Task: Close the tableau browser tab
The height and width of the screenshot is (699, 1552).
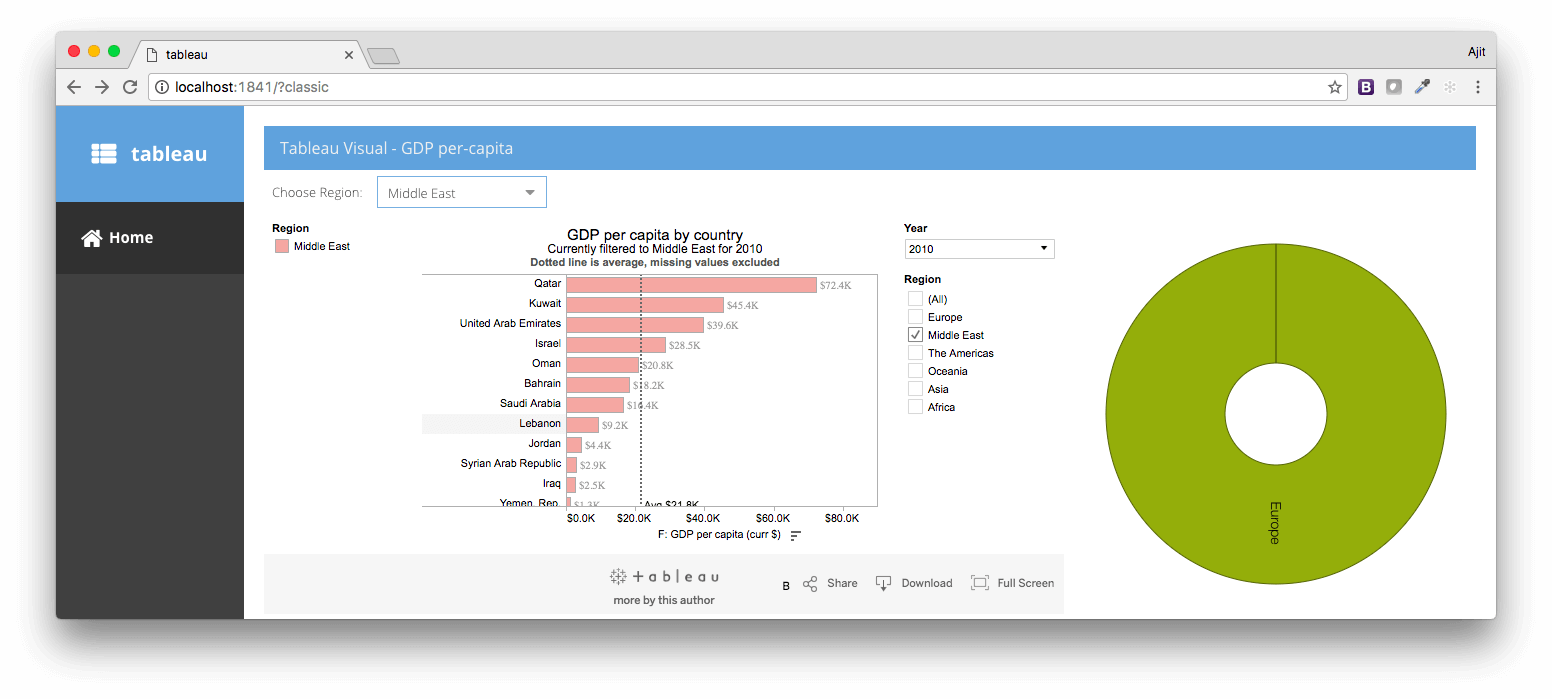Action: coord(349,55)
